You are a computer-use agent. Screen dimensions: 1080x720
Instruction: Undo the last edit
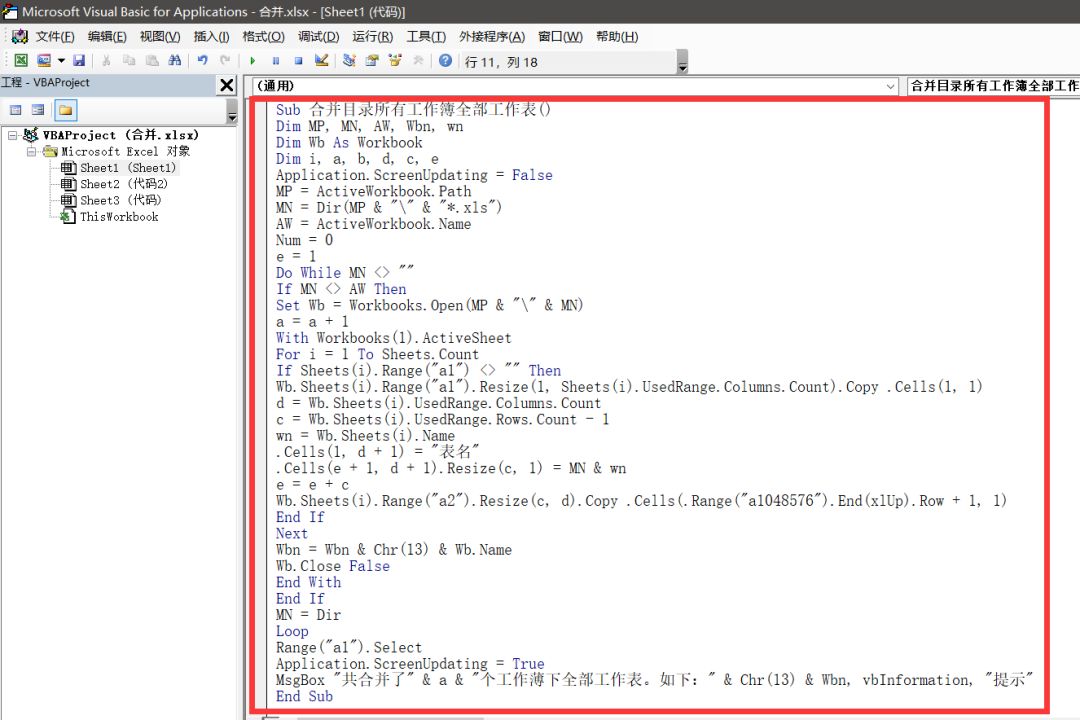(x=202, y=61)
